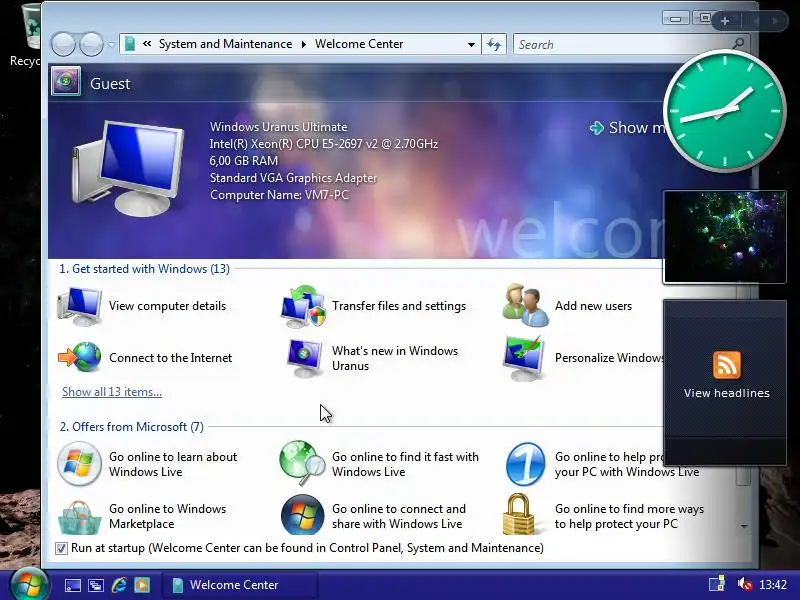The height and width of the screenshot is (600, 800).
Task: Toggle Run at startup checkbox
Action: (61, 548)
